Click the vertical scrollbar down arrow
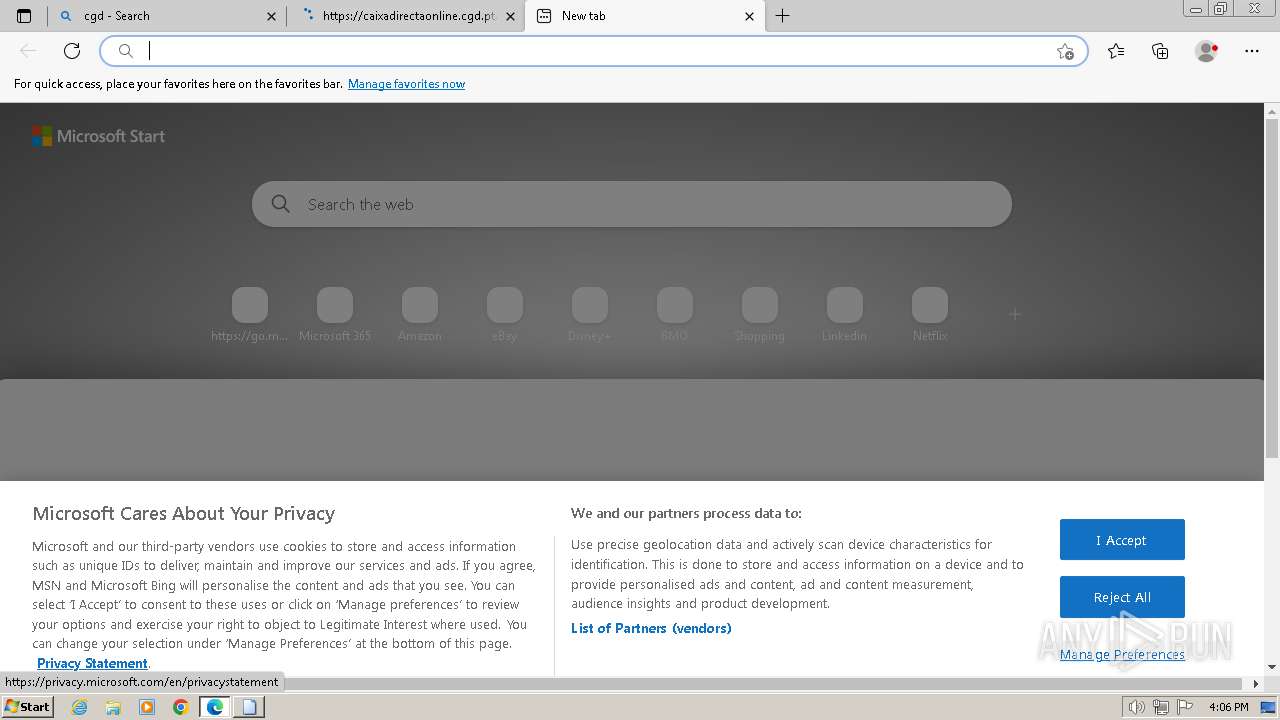1280x720 pixels. (1272, 667)
